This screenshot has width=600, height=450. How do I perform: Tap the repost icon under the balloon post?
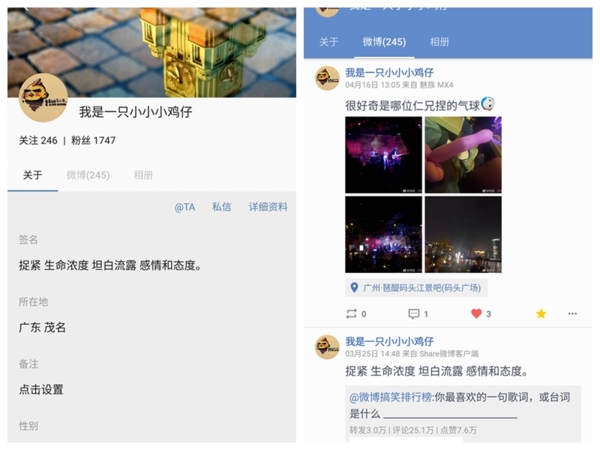(351, 314)
